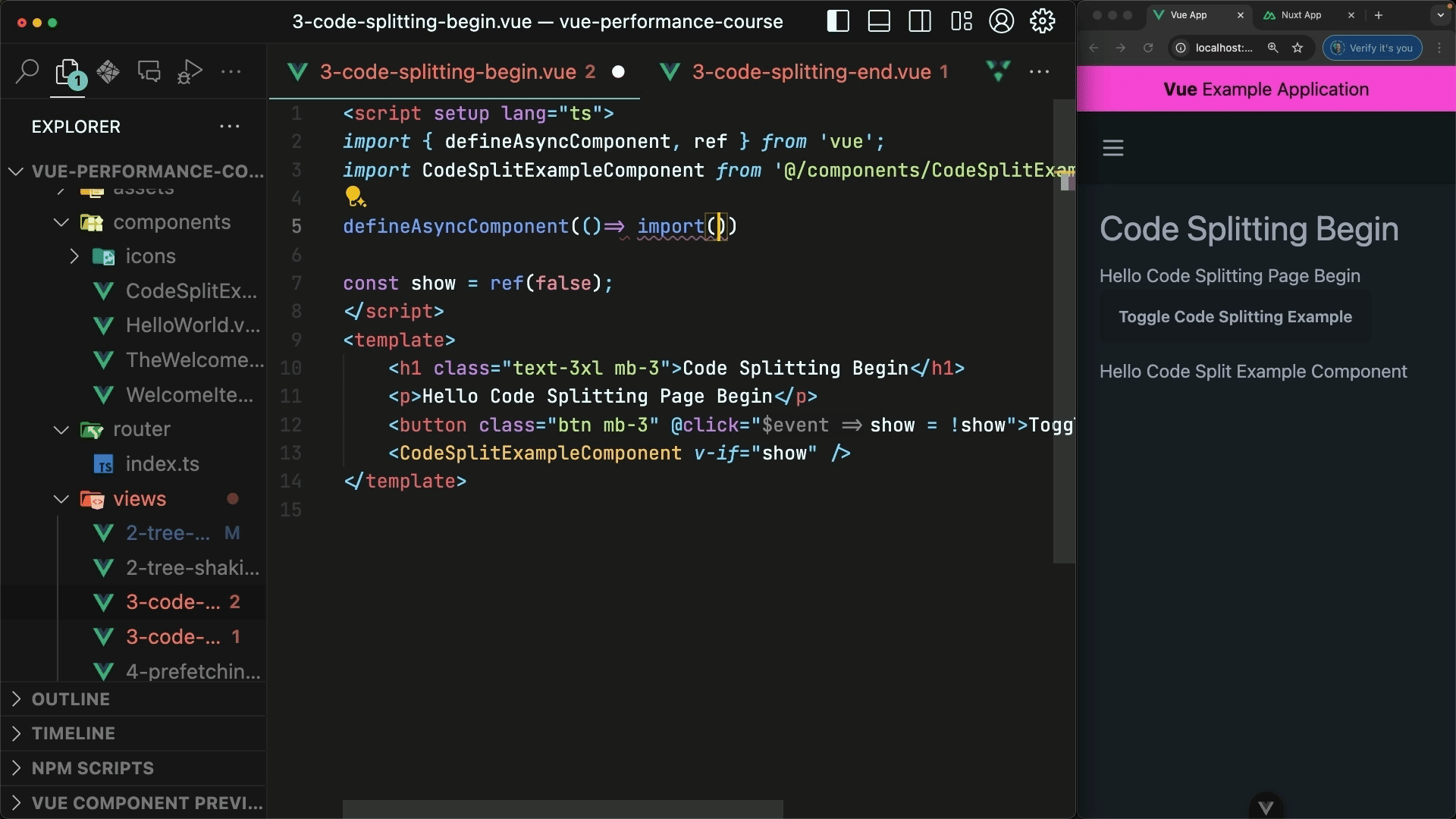
Task: Click line number 7 in gutter
Action: 297,283
